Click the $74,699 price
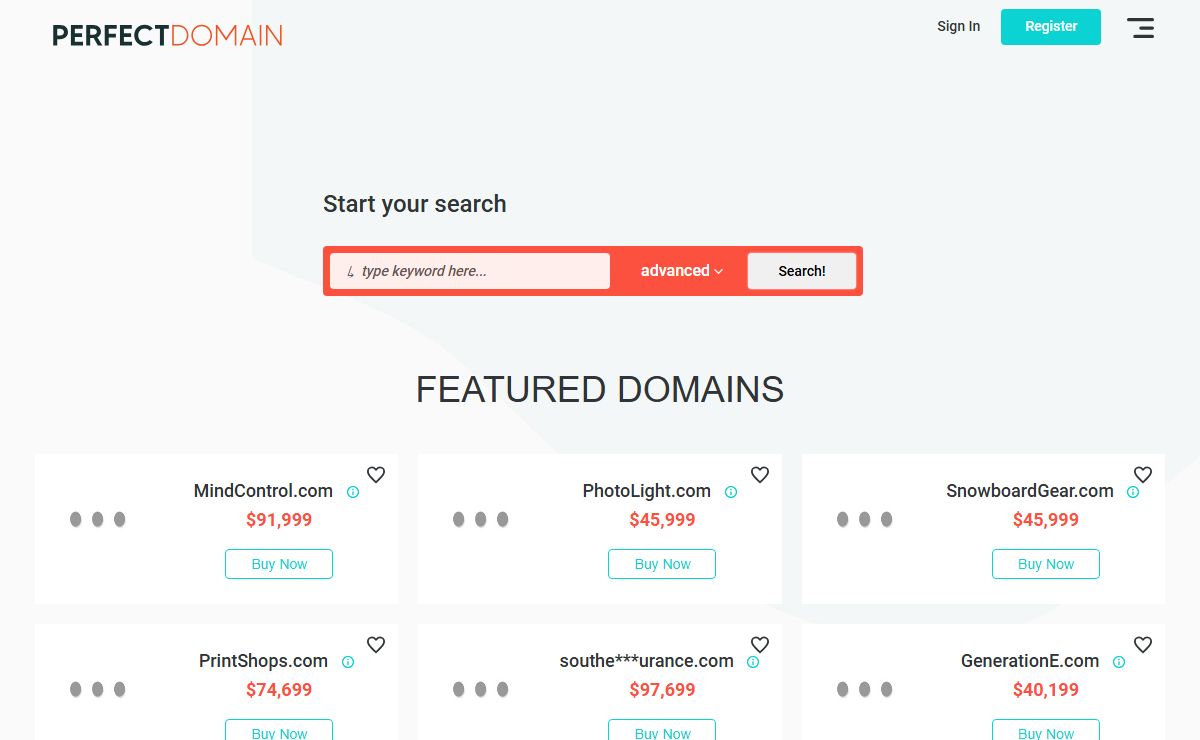 tap(279, 690)
